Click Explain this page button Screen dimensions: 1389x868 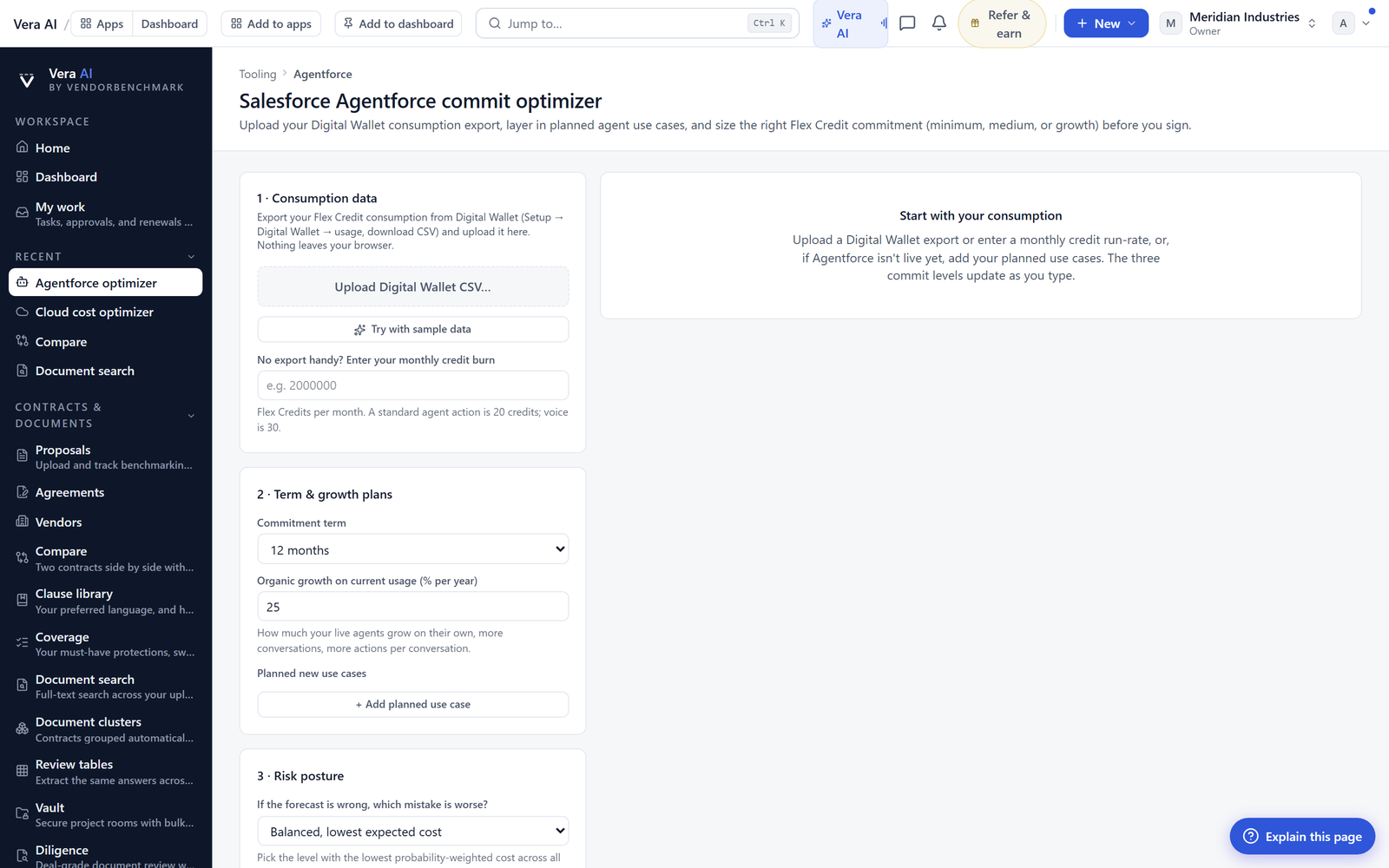pyautogui.click(x=1302, y=836)
